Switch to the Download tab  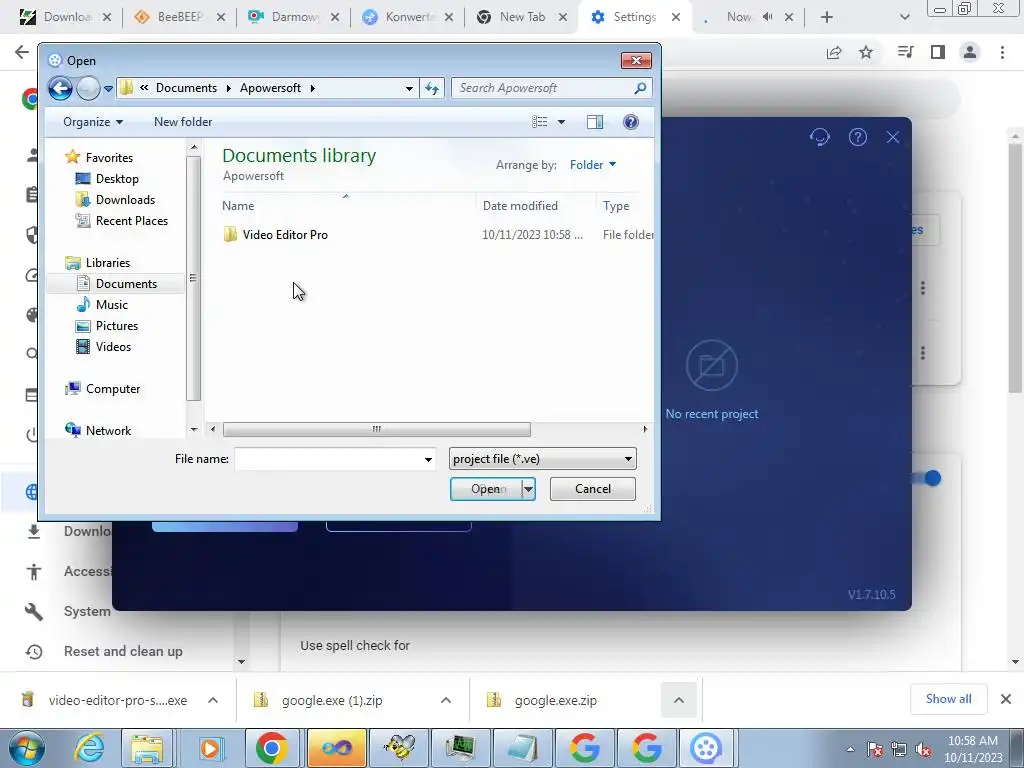(x=65, y=17)
